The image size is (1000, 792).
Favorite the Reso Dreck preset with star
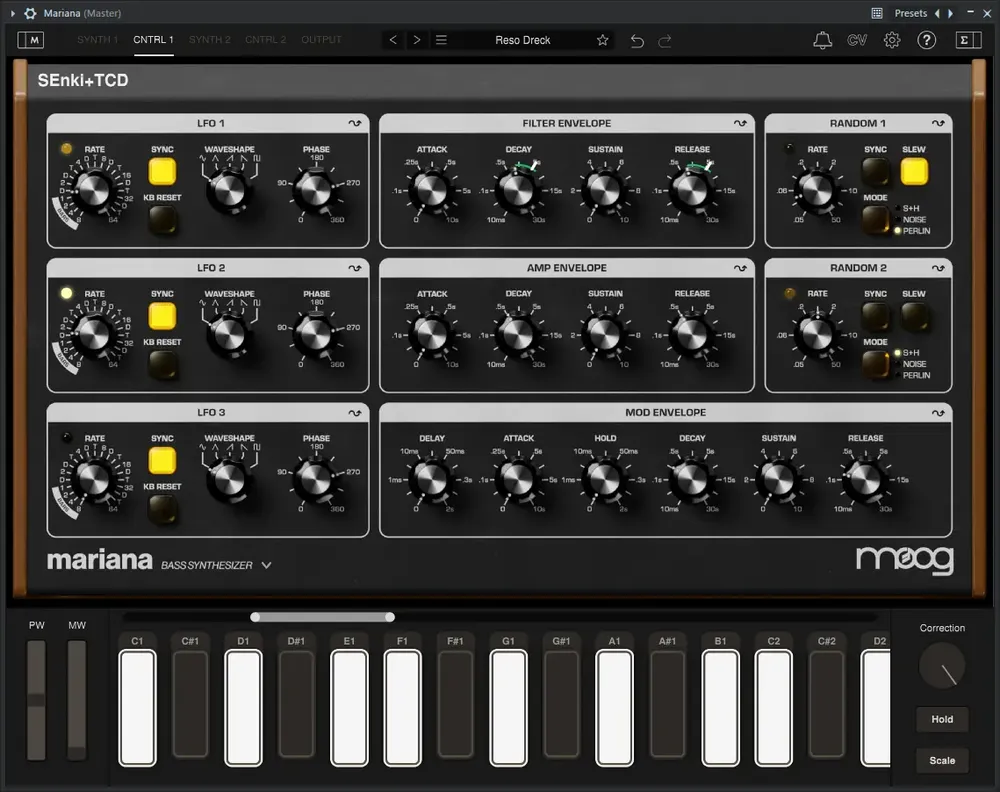[x=602, y=40]
